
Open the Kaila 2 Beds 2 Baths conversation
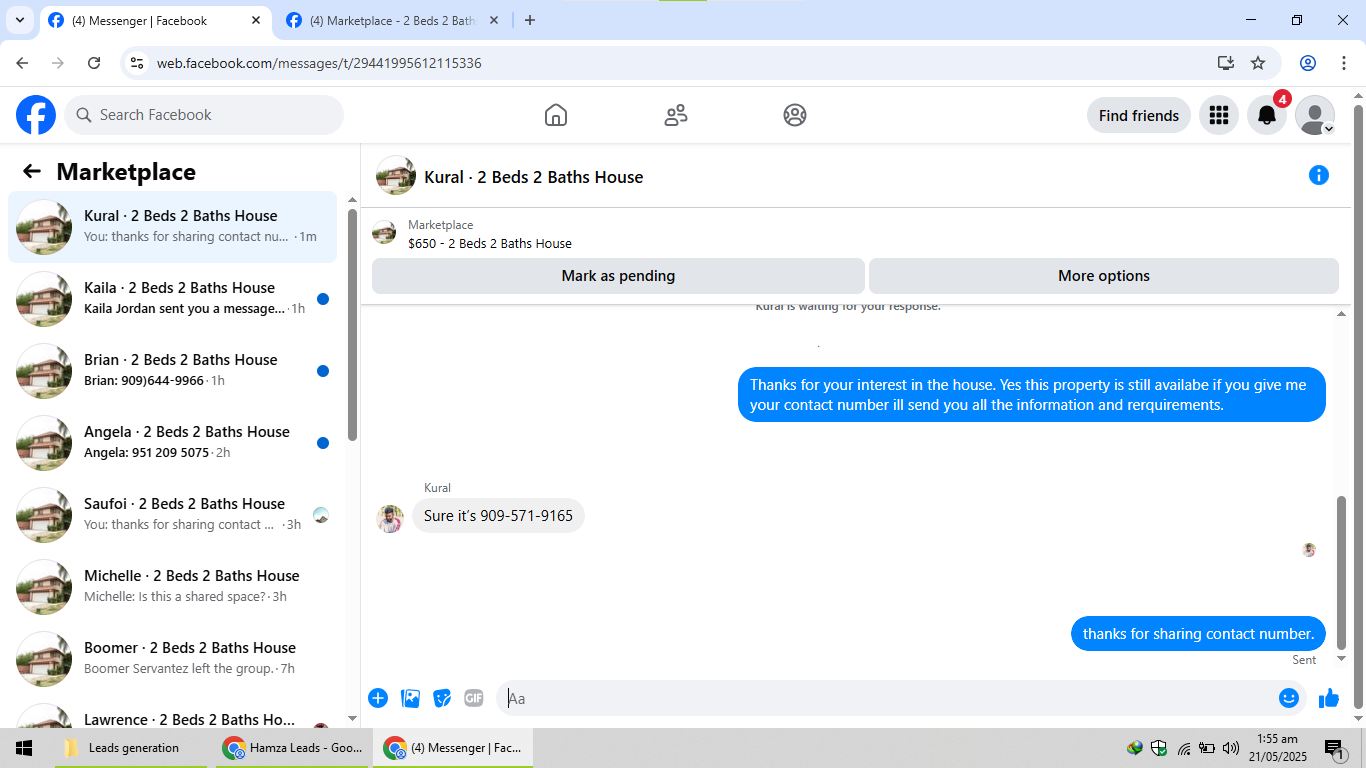(x=173, y=299)
